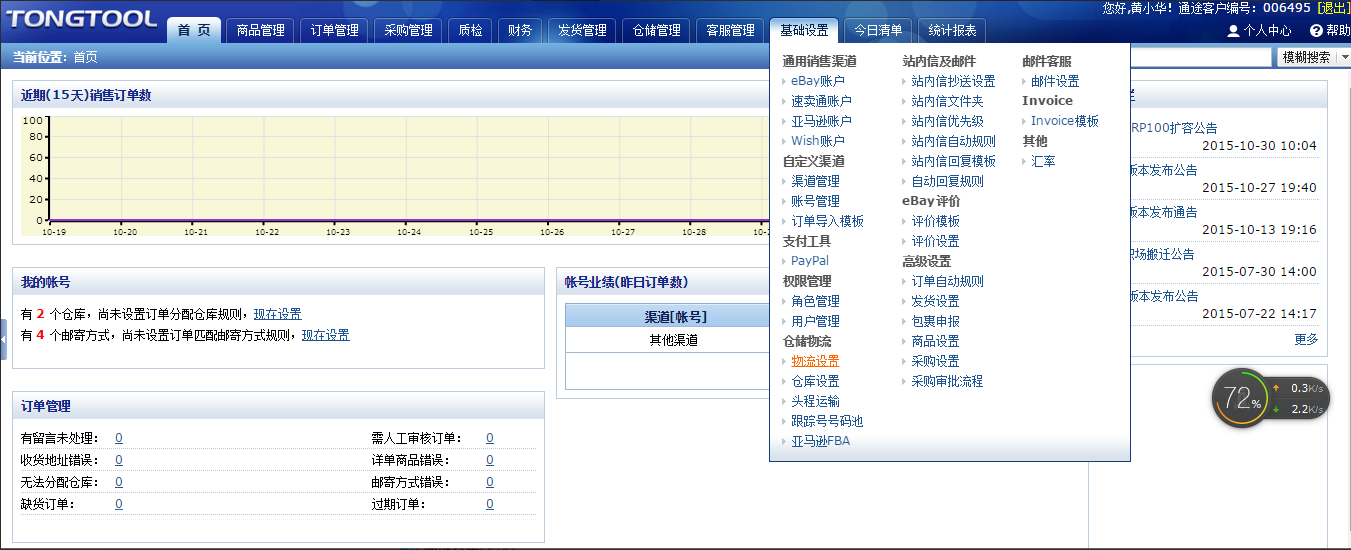
Task: Choose PayPal under 支付工具
Action: [809, 261]
